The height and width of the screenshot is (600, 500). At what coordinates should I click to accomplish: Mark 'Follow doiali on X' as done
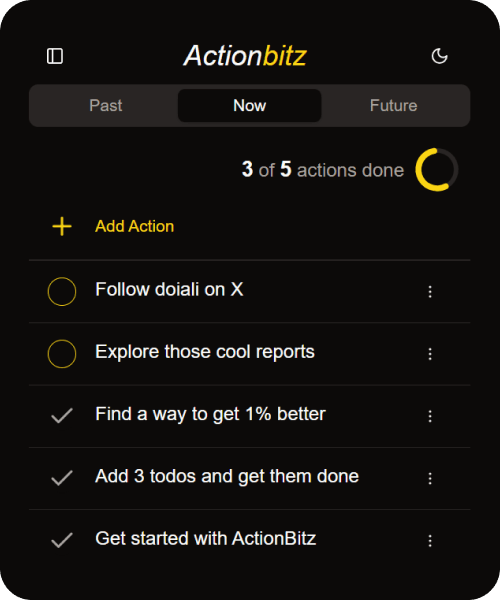coord(62,292)
